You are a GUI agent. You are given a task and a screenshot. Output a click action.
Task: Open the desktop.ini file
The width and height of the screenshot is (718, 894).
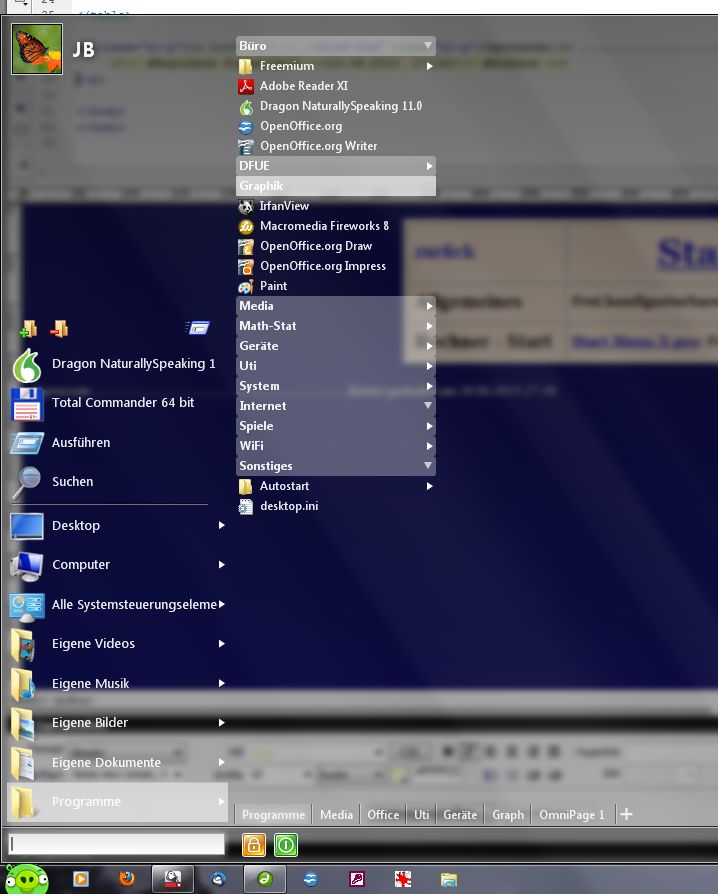(x=336, y=506)
